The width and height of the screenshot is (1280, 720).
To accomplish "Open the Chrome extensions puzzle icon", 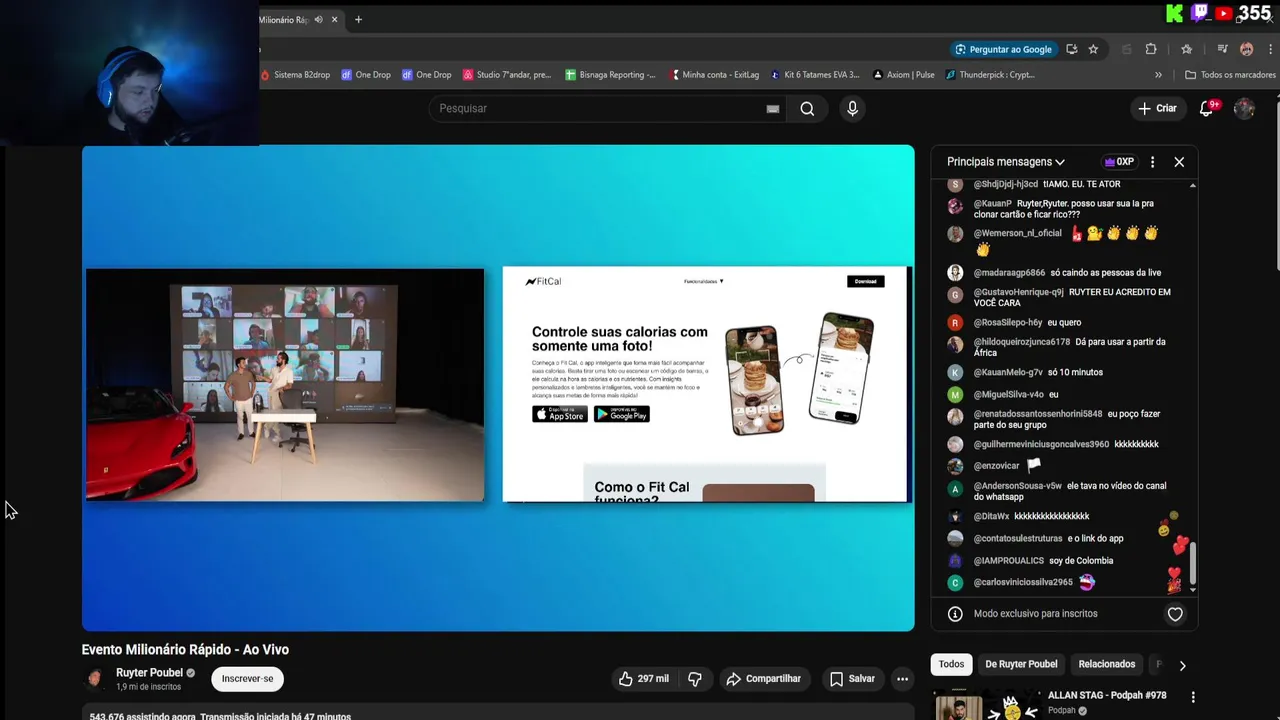I will pyautogui.click(x=1151, y=49).
